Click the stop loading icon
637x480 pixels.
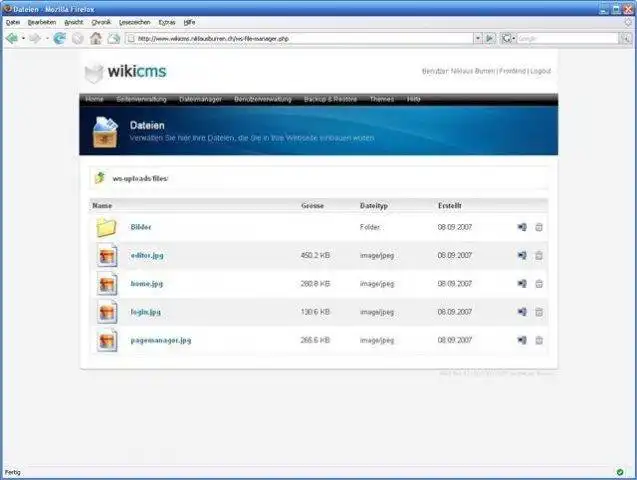78,39
